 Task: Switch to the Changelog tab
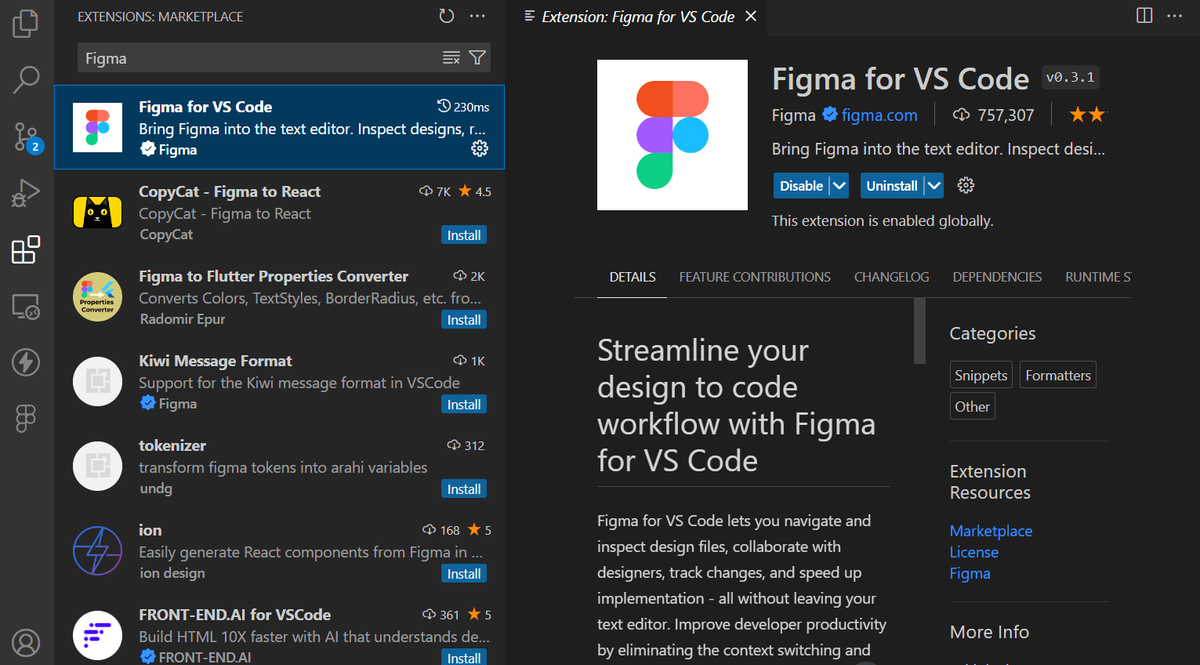coord(891,277)
